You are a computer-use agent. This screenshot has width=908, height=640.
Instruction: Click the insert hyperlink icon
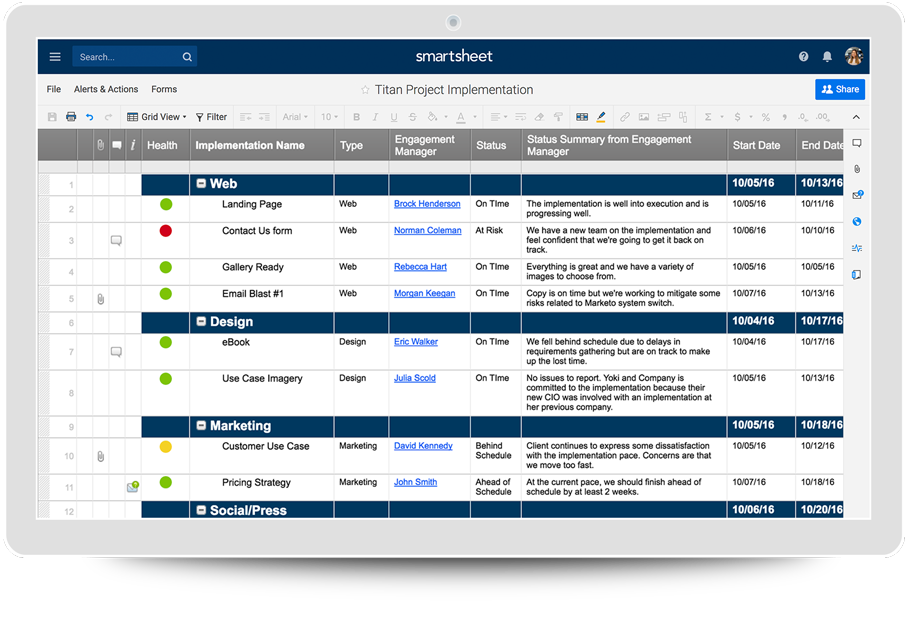coord(625,117)
